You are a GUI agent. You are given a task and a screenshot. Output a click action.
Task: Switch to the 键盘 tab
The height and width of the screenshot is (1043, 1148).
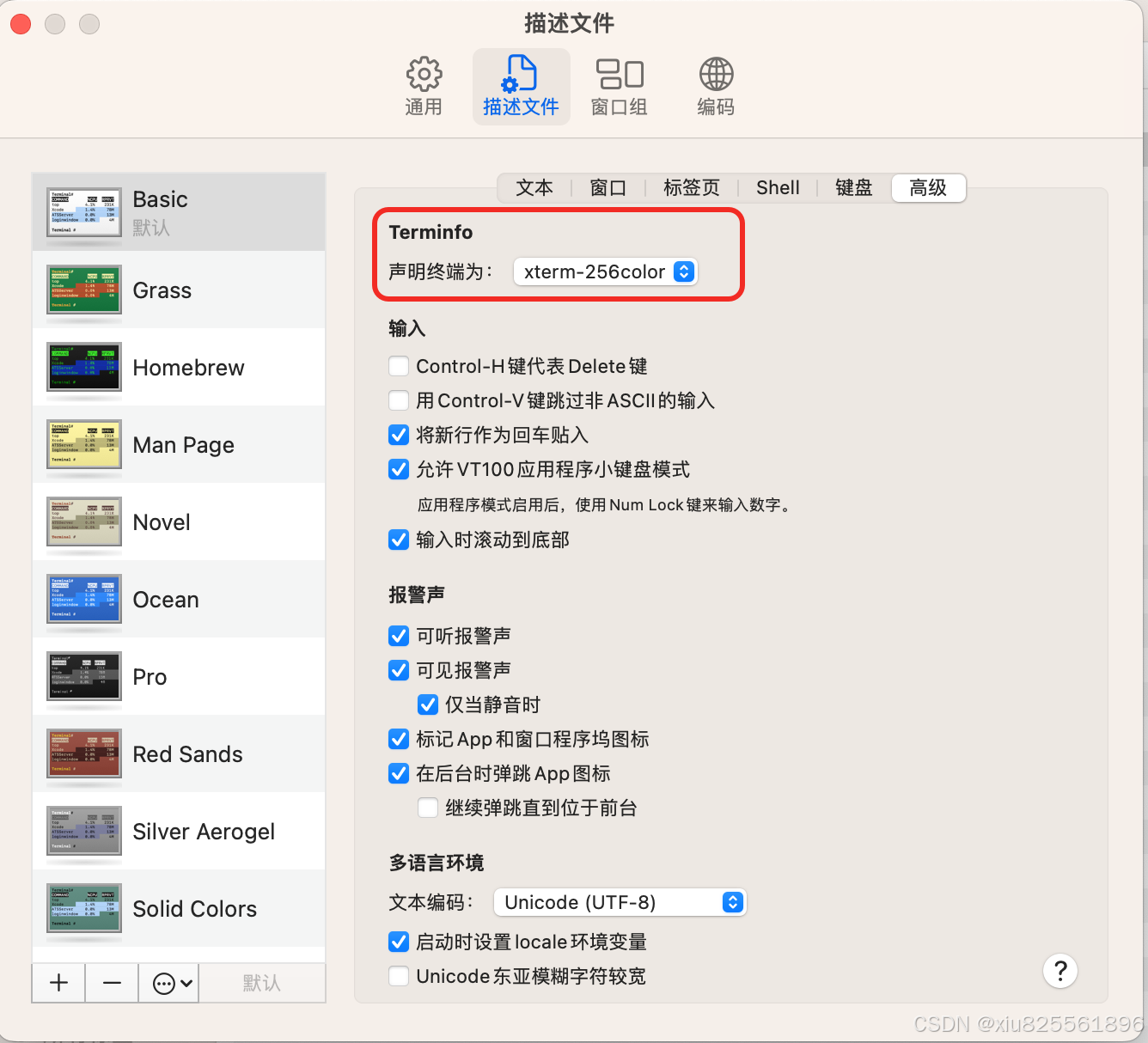click(x=852, y=187)
